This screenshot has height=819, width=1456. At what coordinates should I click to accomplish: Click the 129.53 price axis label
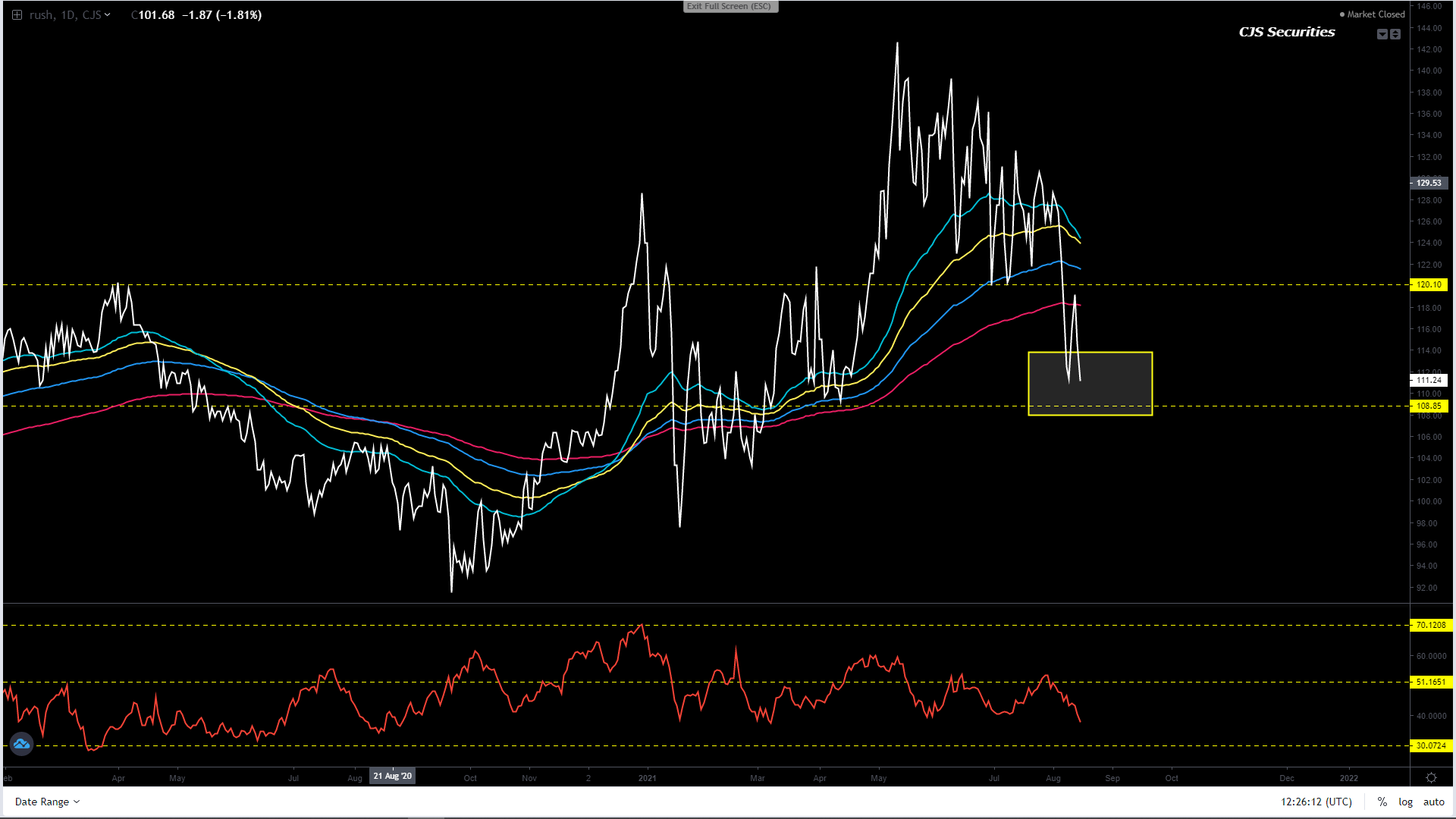tap(1429, 183)
